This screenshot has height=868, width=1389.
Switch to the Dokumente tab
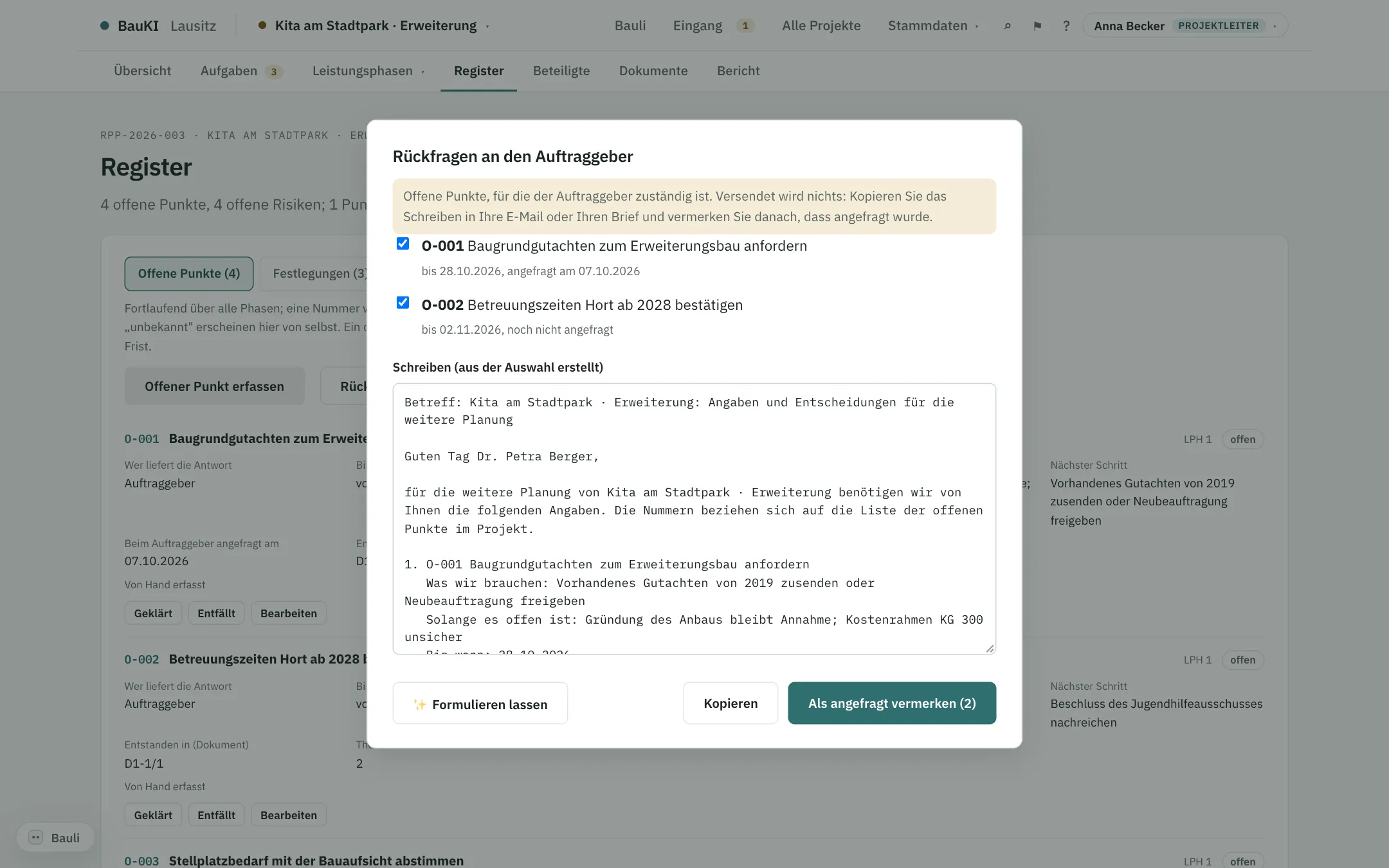point(653,71)
